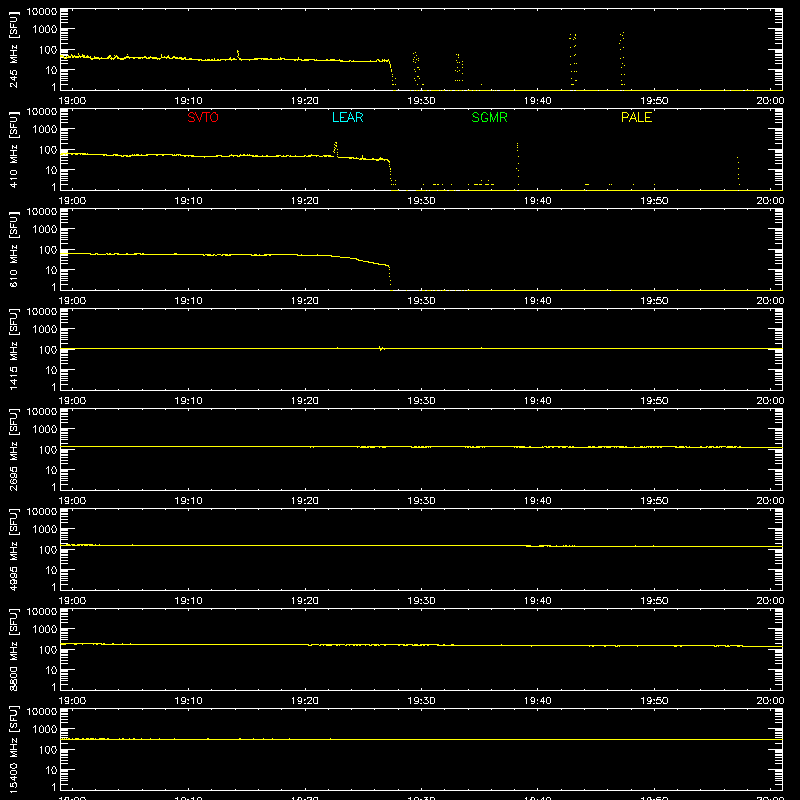Click 19:00 tick label under 245 MHz plot
The width and height of the screenshot is (800, 800).
(72, 101)
